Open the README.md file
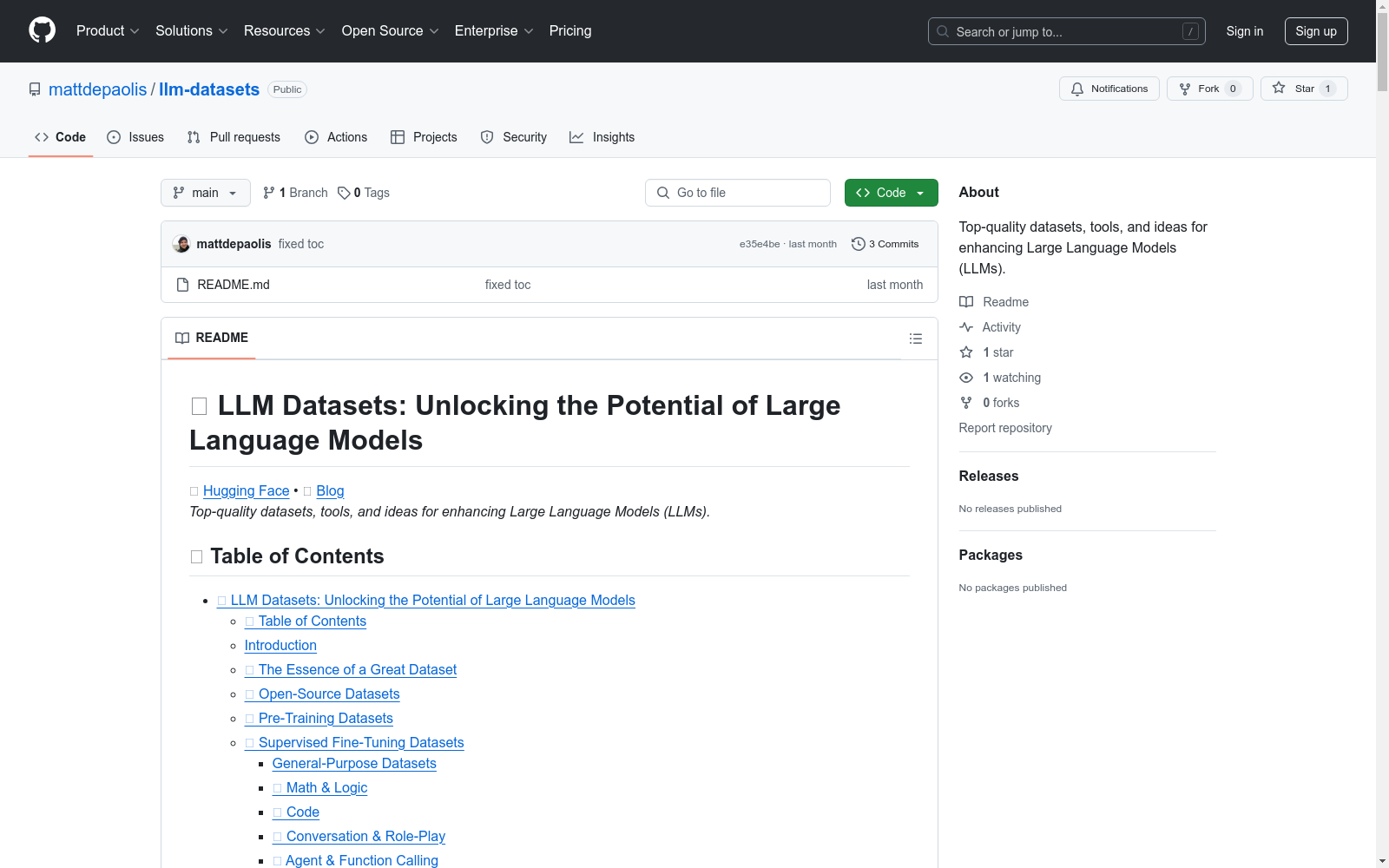Screen dimensions: 1389x868 (x=234, y=285)
